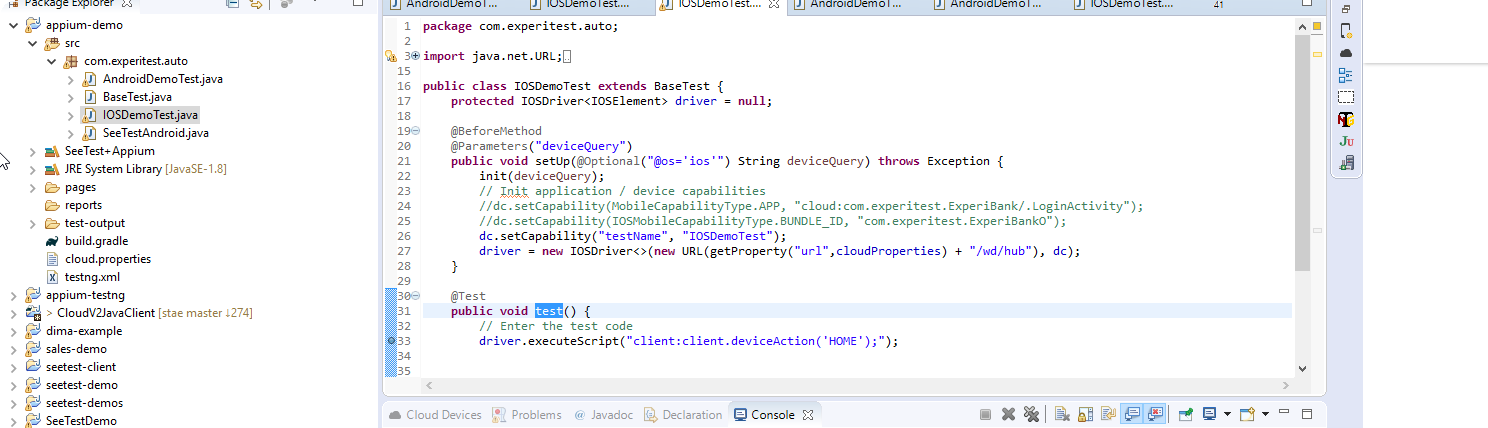Screen dimensions: 1488x428
Task: Expand the SeeTest+Appium library node
Action: pyautogui.click(x=32, y=151)
